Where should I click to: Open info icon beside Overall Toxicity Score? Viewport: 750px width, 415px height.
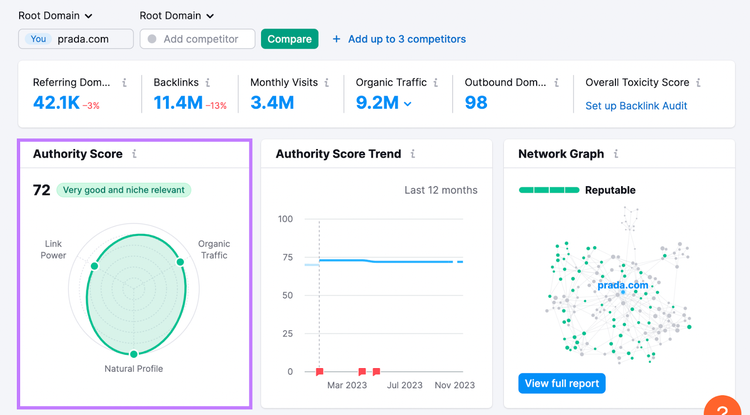tap(698, 83)
